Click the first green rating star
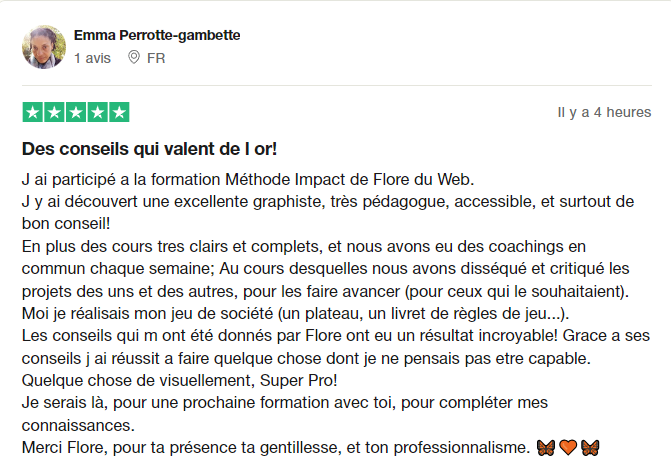 (x=32, y=112)
